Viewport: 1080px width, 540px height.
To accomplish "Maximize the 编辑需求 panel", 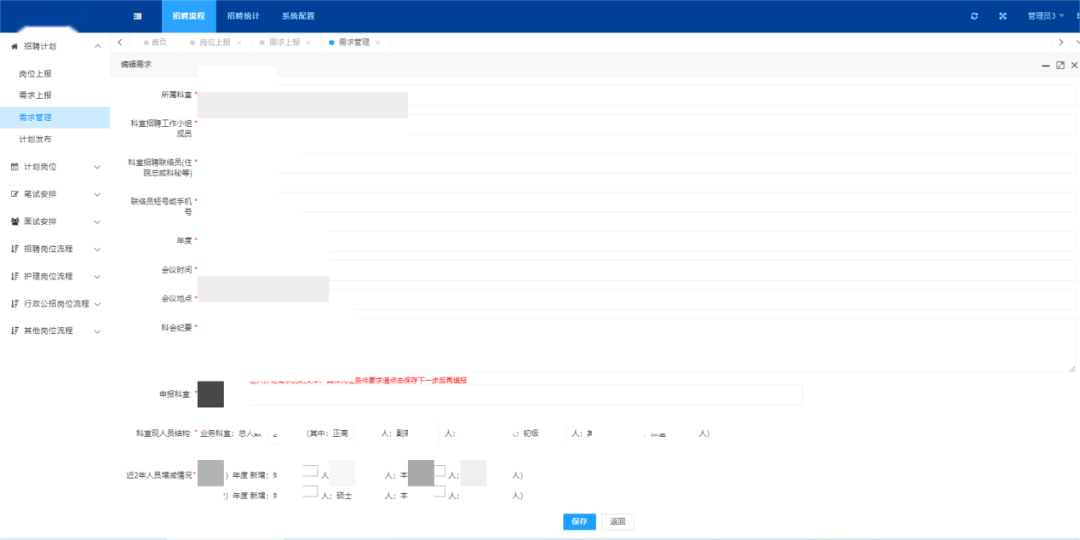I will [x=1060, y=65].
